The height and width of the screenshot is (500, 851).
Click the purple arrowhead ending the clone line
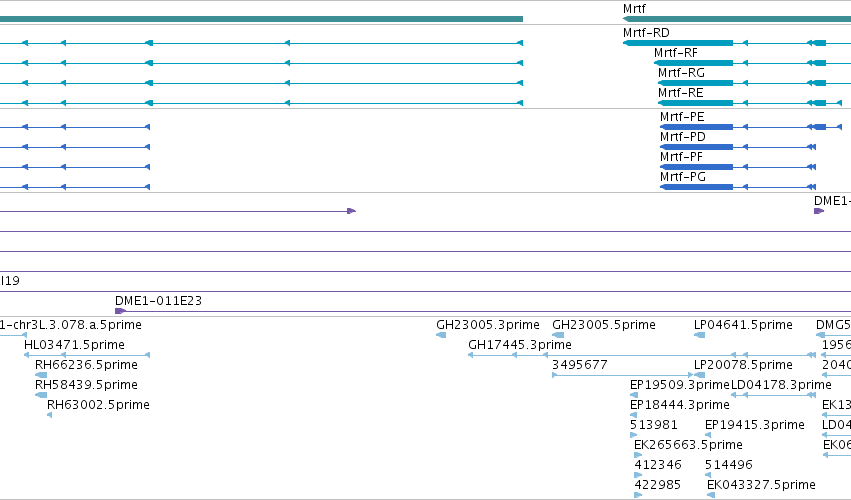(x=352, y=211)
